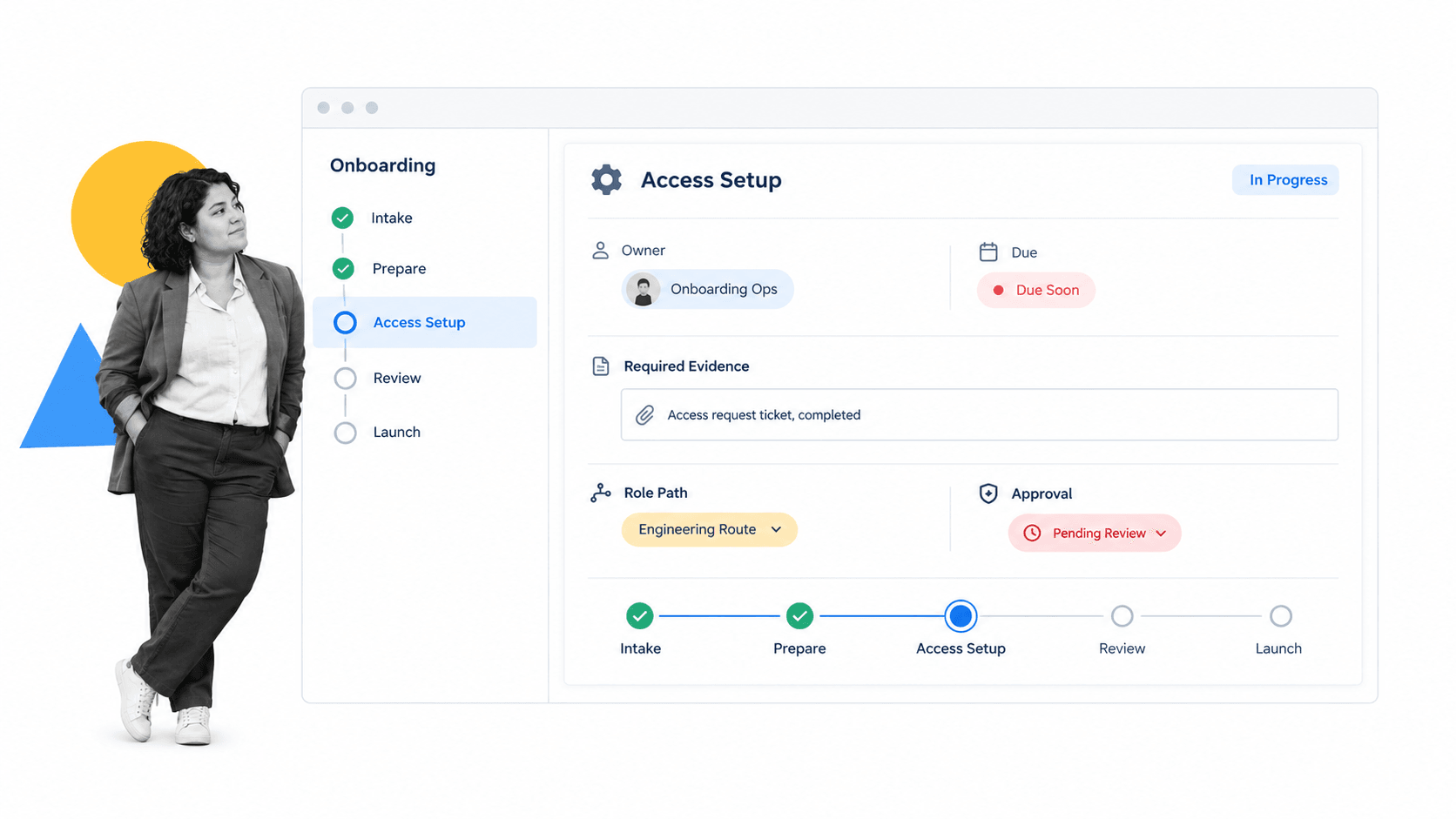1456x819 pixels.
Task: Click the document icon beside Required Evidence
Action: tap(601, 366)
